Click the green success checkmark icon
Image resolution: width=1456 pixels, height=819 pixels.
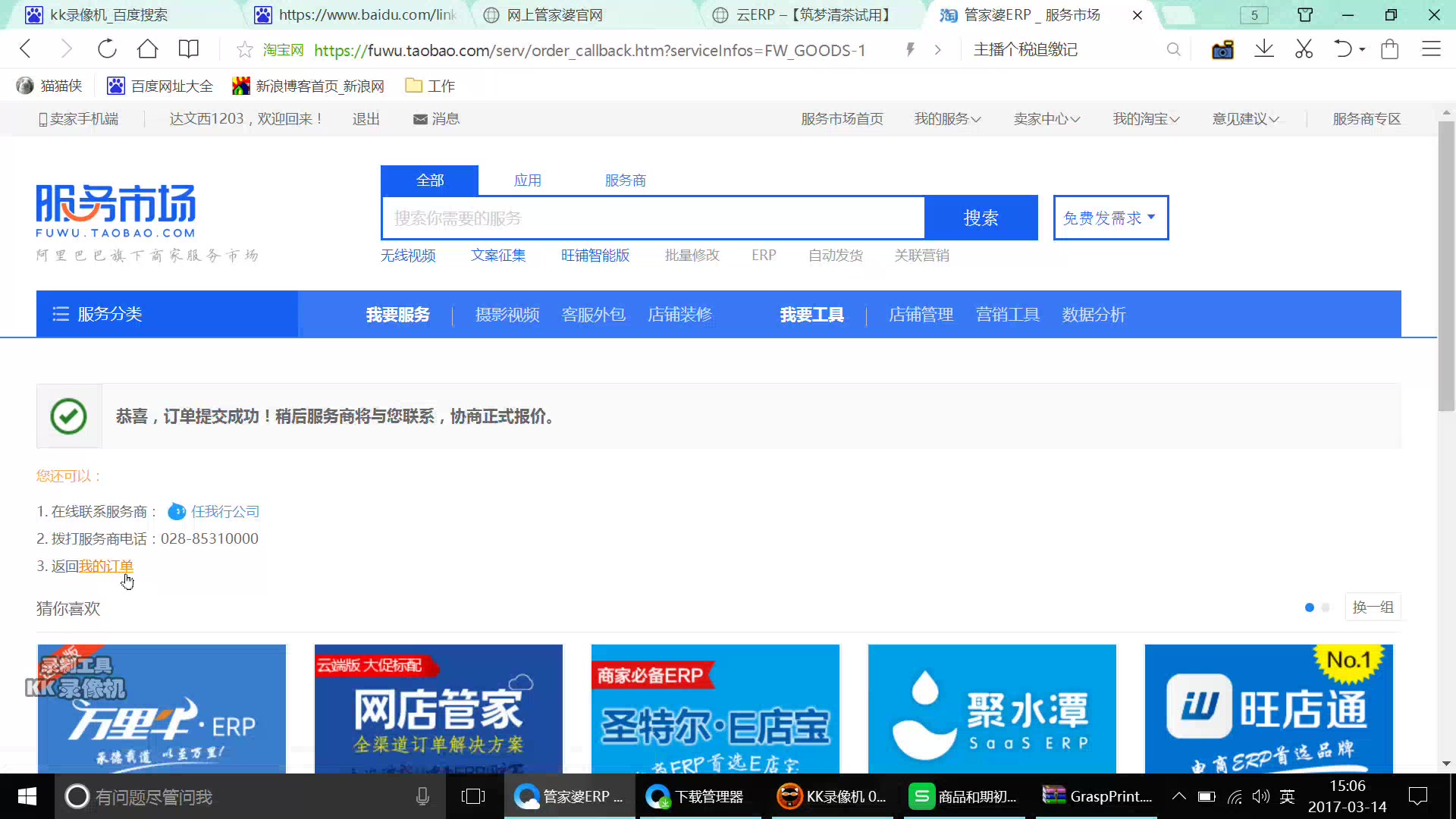68,416
